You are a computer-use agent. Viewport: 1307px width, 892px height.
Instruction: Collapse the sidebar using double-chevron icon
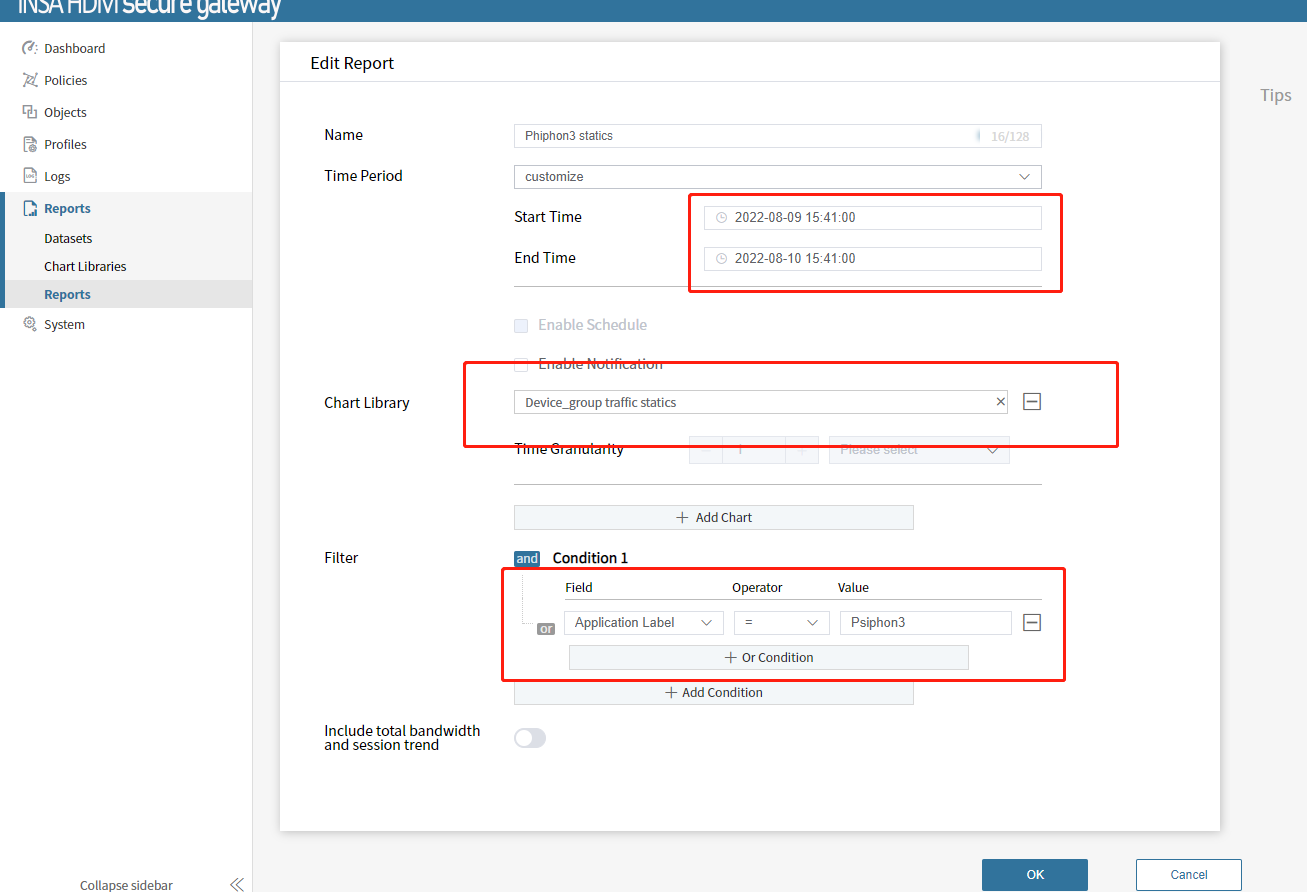[237, 884]
